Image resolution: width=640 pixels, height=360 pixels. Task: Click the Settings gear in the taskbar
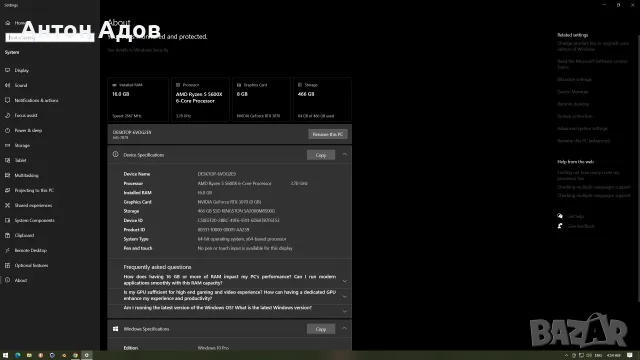click(87, 356)
